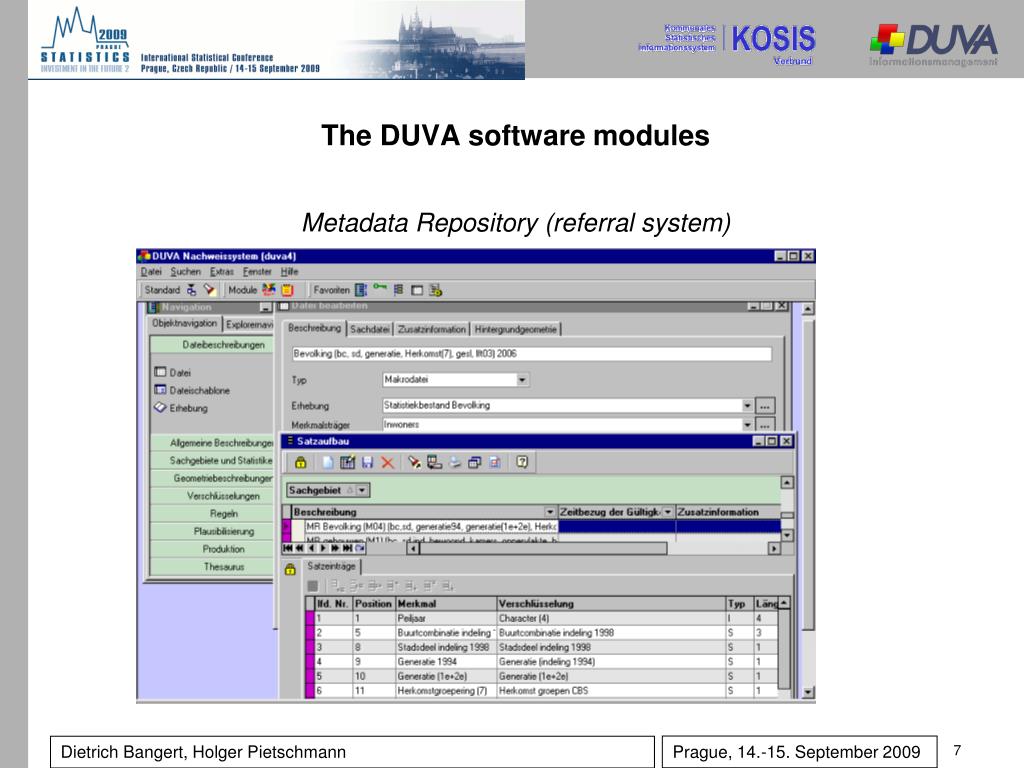This screenshot has width=1024, height=768.
Task: Click the Sachgebiete und Statistiken section button
Action: pos(211,460)
